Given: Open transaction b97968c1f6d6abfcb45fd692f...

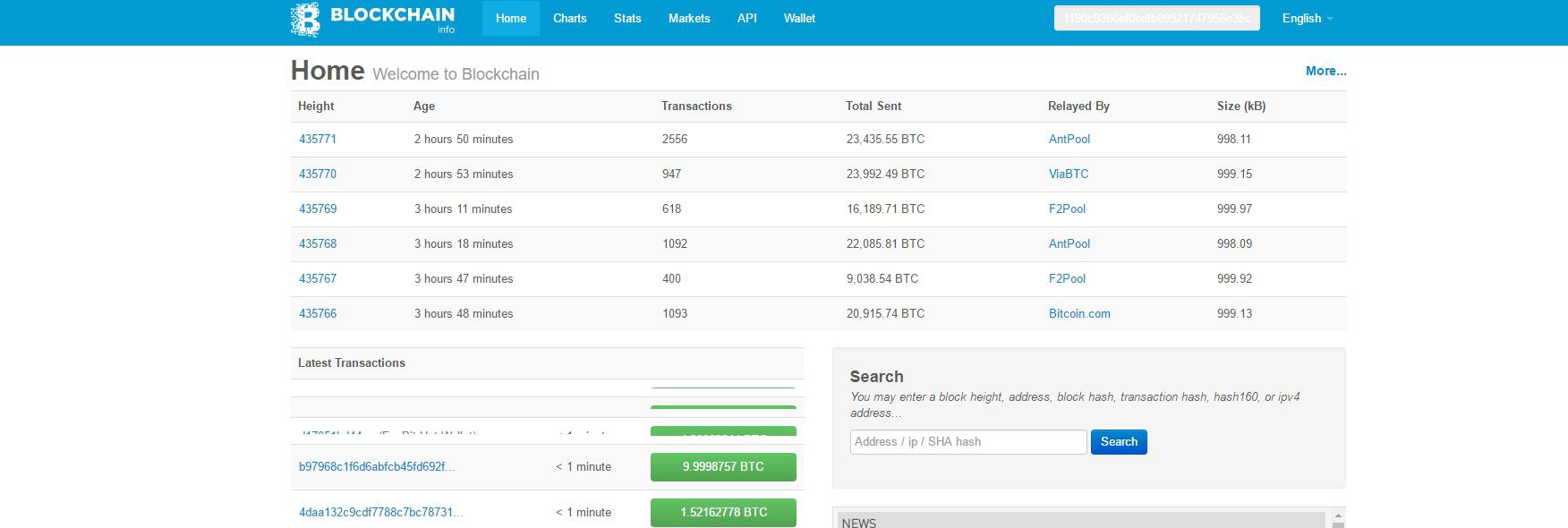Looking at the screenshot, I should click(377, 466).
